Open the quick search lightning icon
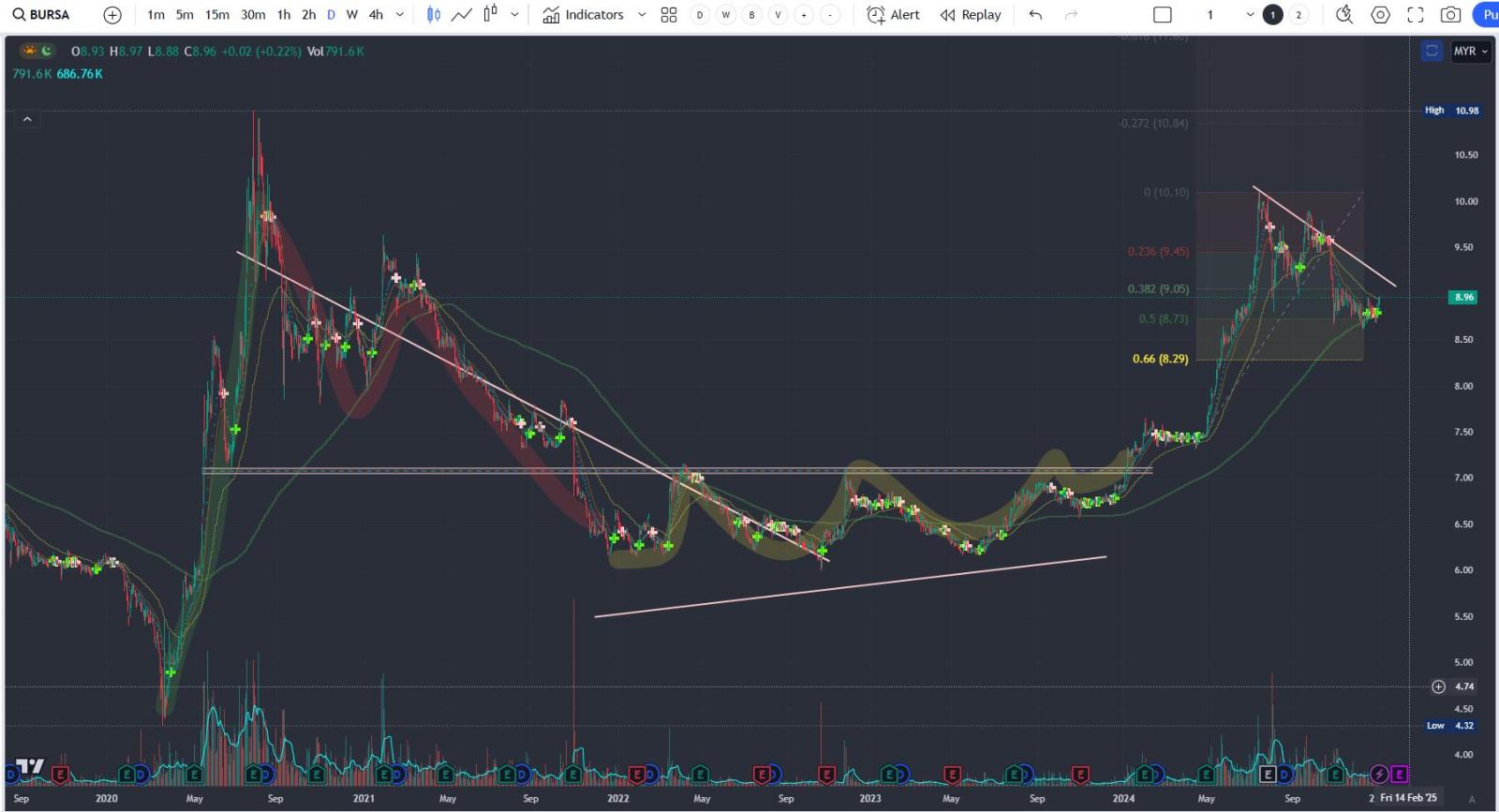 1344,15
